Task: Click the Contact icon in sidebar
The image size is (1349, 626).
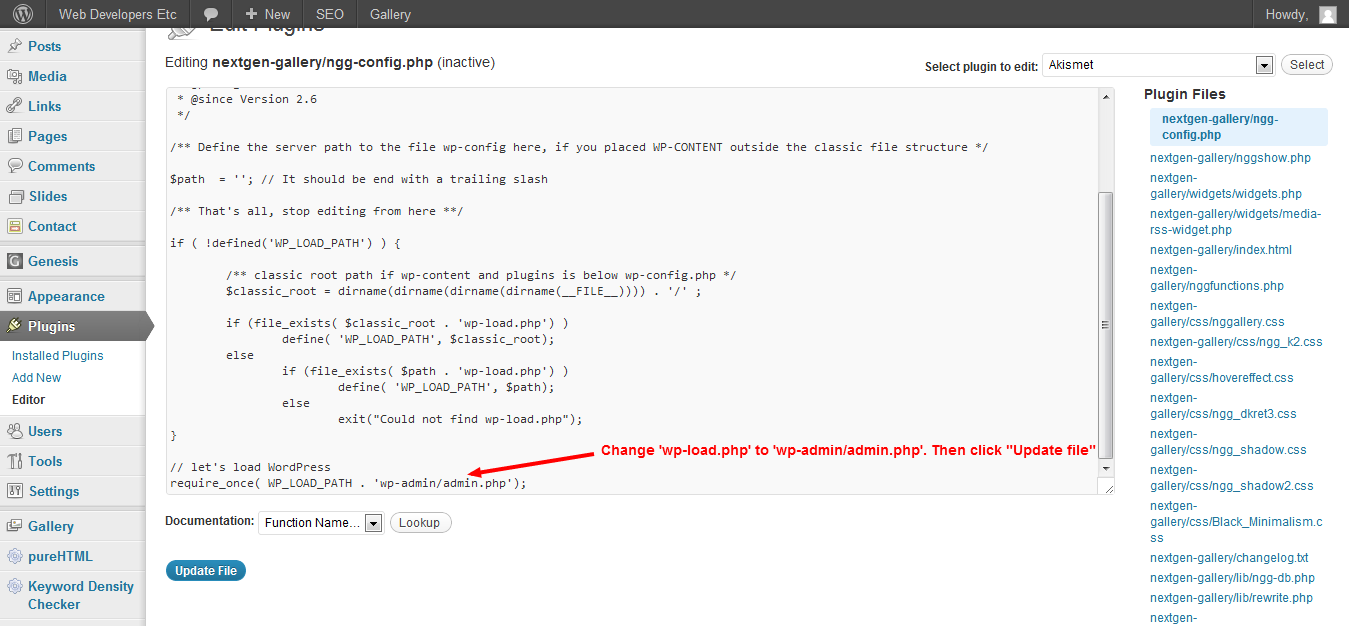Action: [15, 226]
